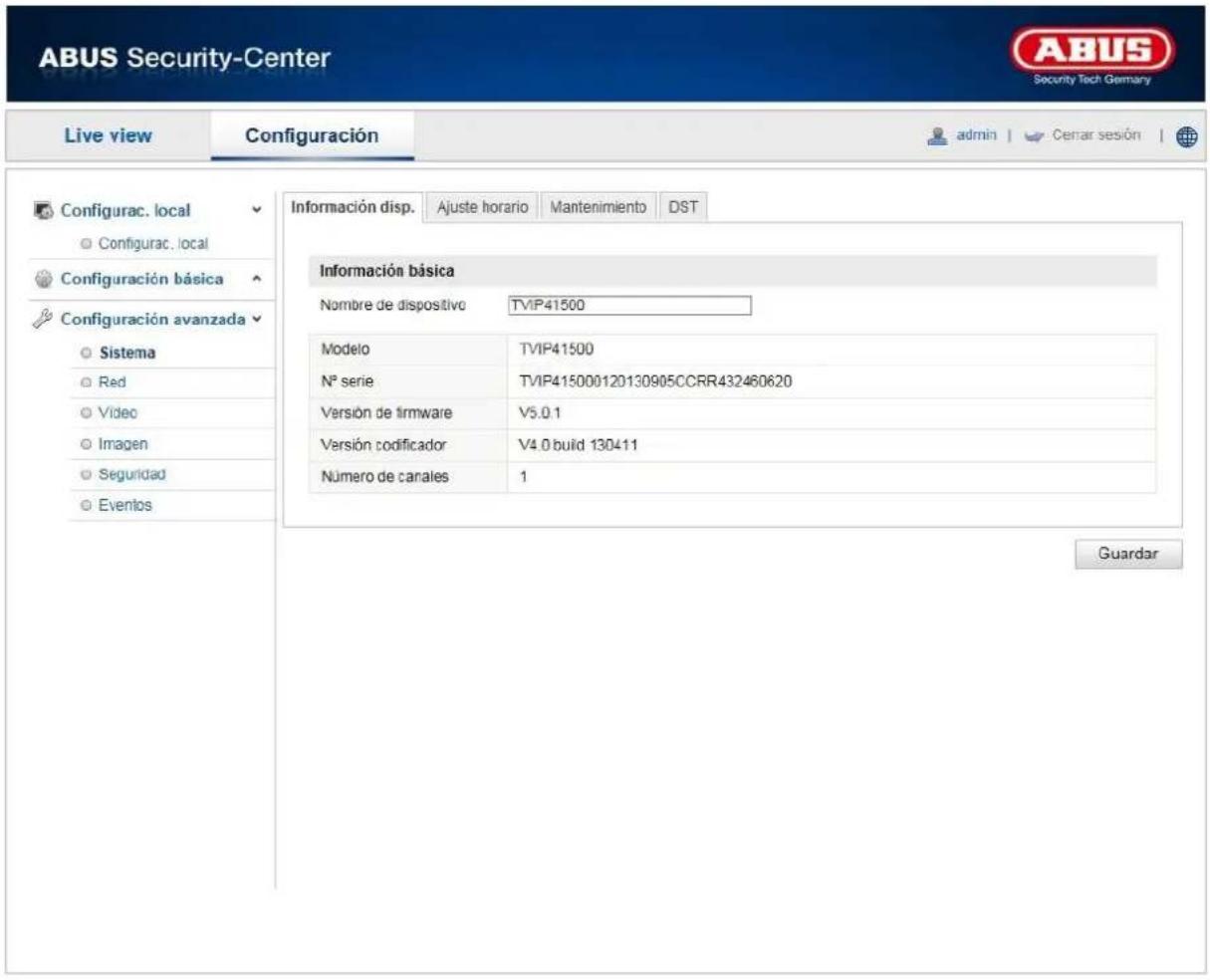Click the Nombre de dispositivo input field
The image size is (1210, 980).
tap(628, 306)
